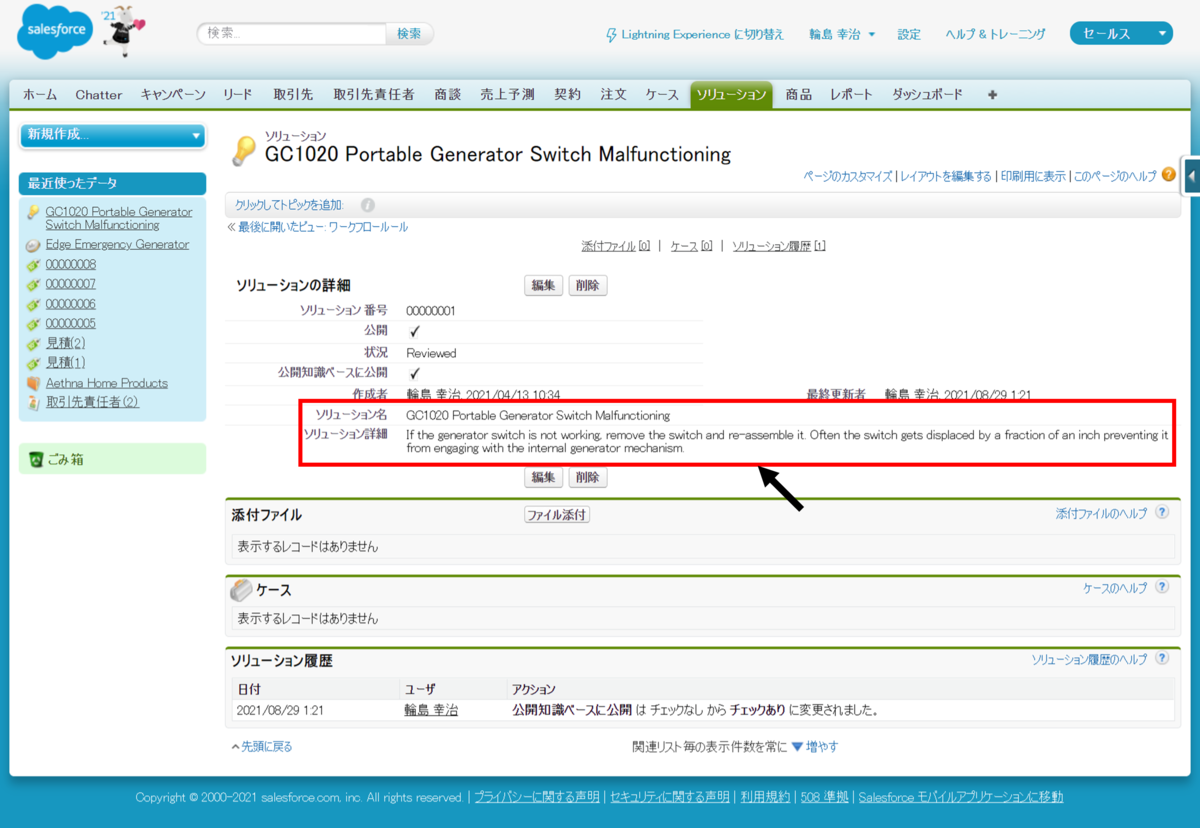
Task: Click the top 削除 button
Action: point(587,286)
